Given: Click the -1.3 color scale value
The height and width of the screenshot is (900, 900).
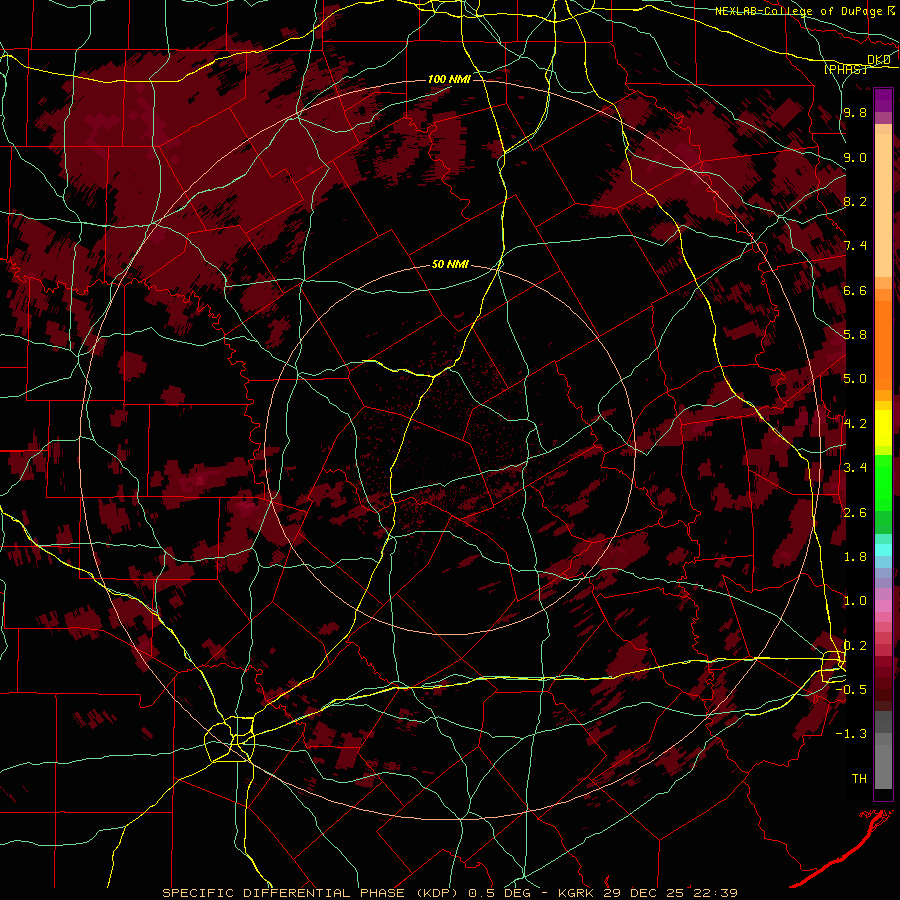Looking at the screenshot, I should (x=851, y=734).
